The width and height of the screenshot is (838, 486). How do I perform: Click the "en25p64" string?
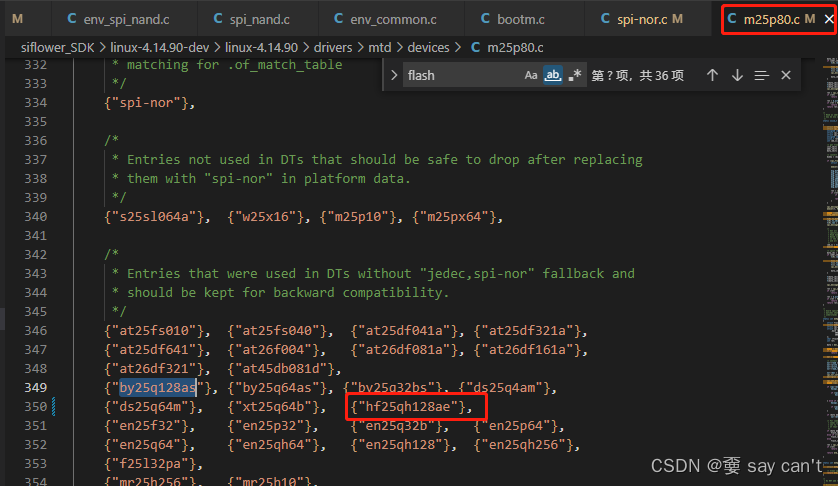516,426
